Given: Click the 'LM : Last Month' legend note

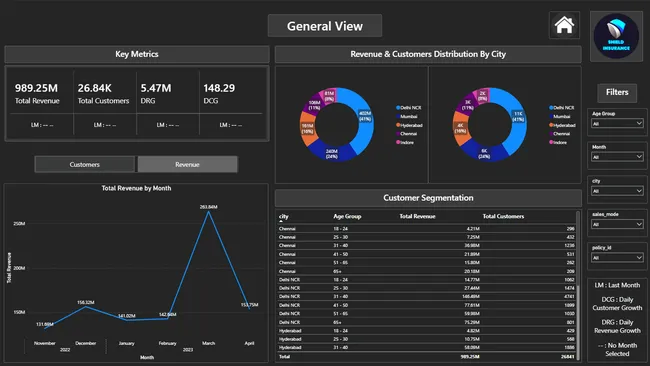Looking at the screenshot, I should 617,285.
